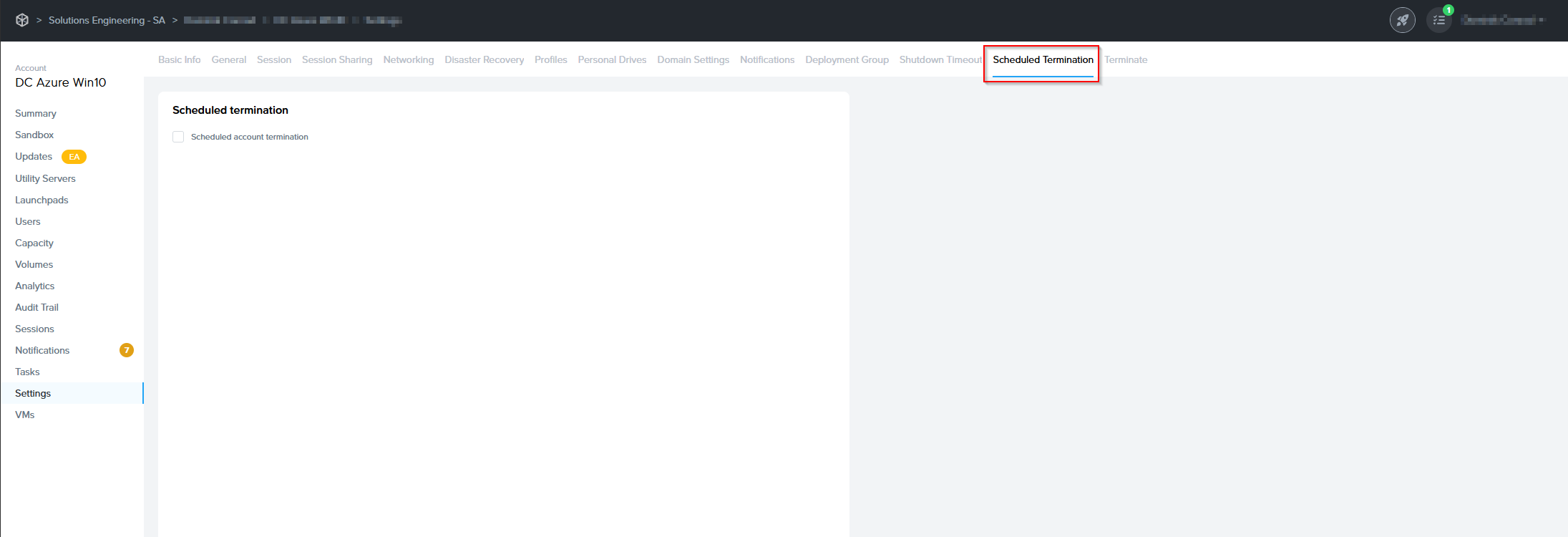The width and height of the screenshot is (1568, 537).
Task: Click Solutions Engineering - SA breadcrumb
Action: pos(107,20)
